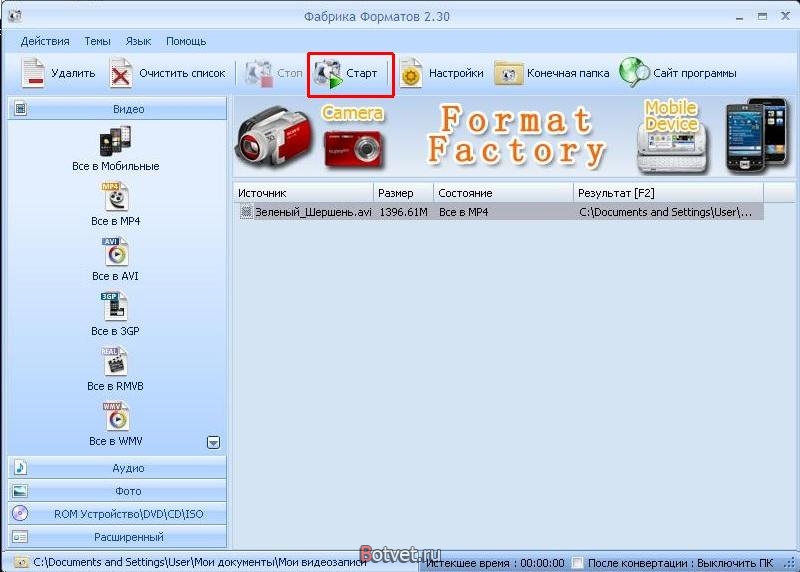Open the Действия menu
Screen dimensions: 800x572
pyautogui.click(x=45, y=41)
